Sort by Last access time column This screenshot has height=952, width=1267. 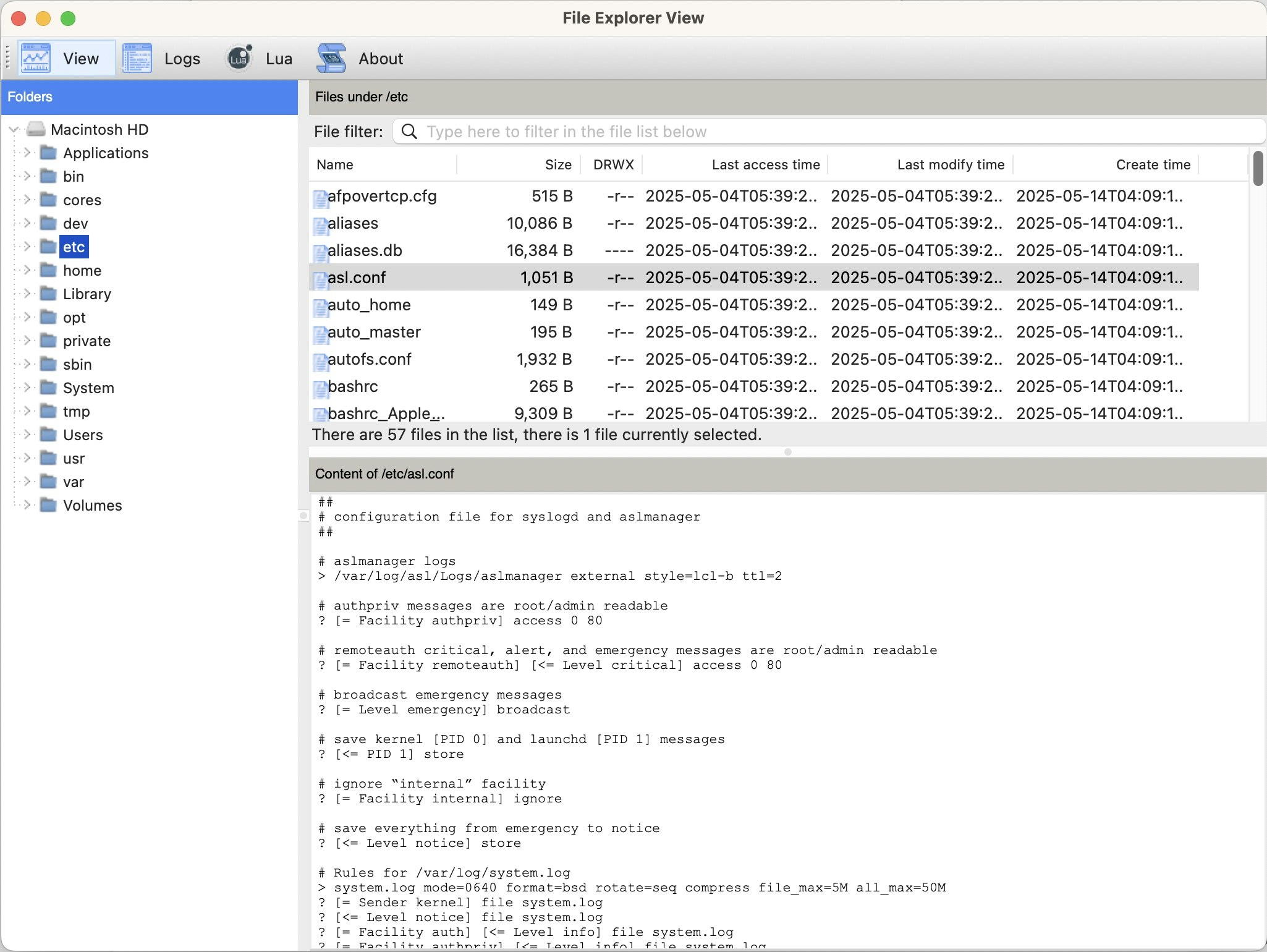[x=735, y=164]
